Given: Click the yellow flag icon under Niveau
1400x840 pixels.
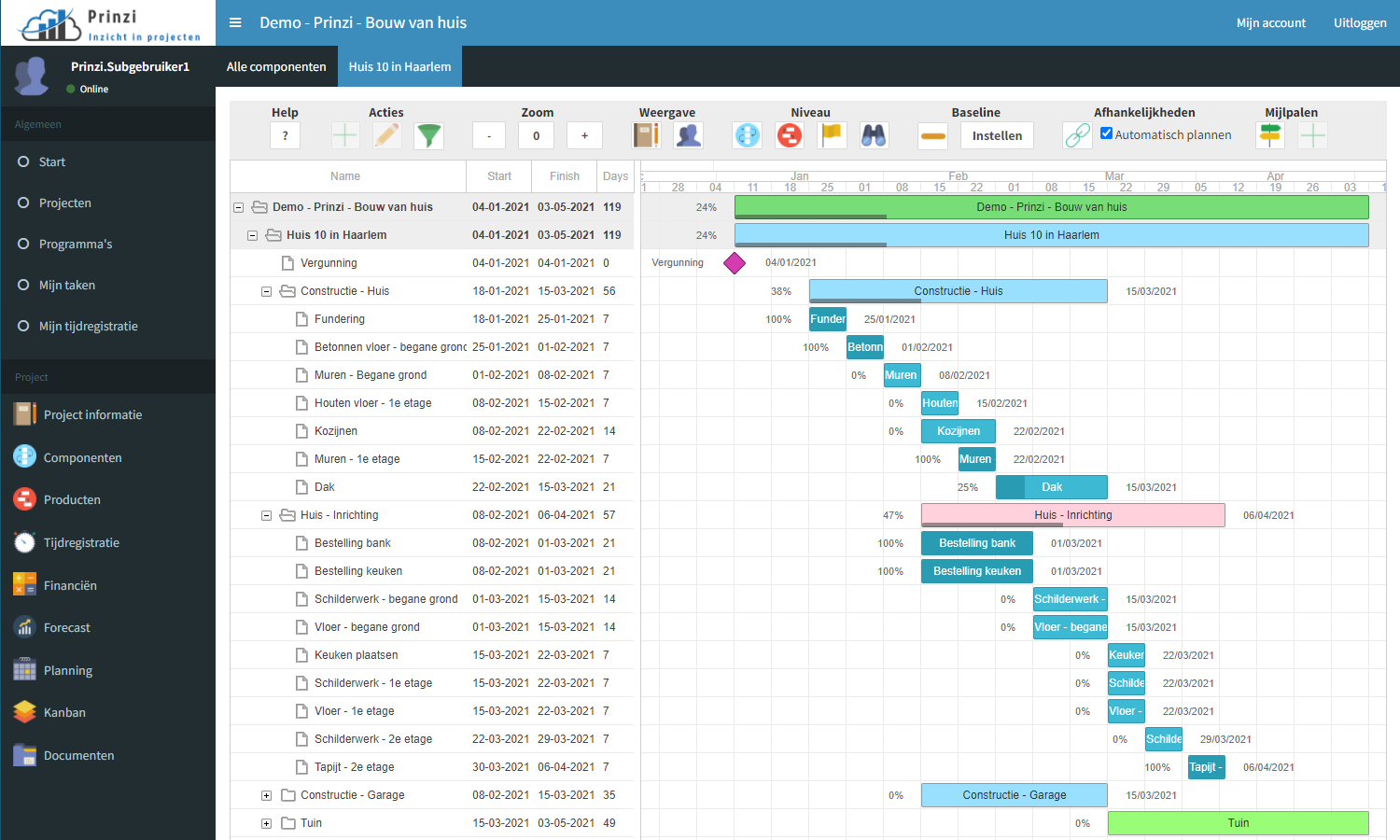Looking at the screenshot, I should pyautogui.click(x=832, y=136).
